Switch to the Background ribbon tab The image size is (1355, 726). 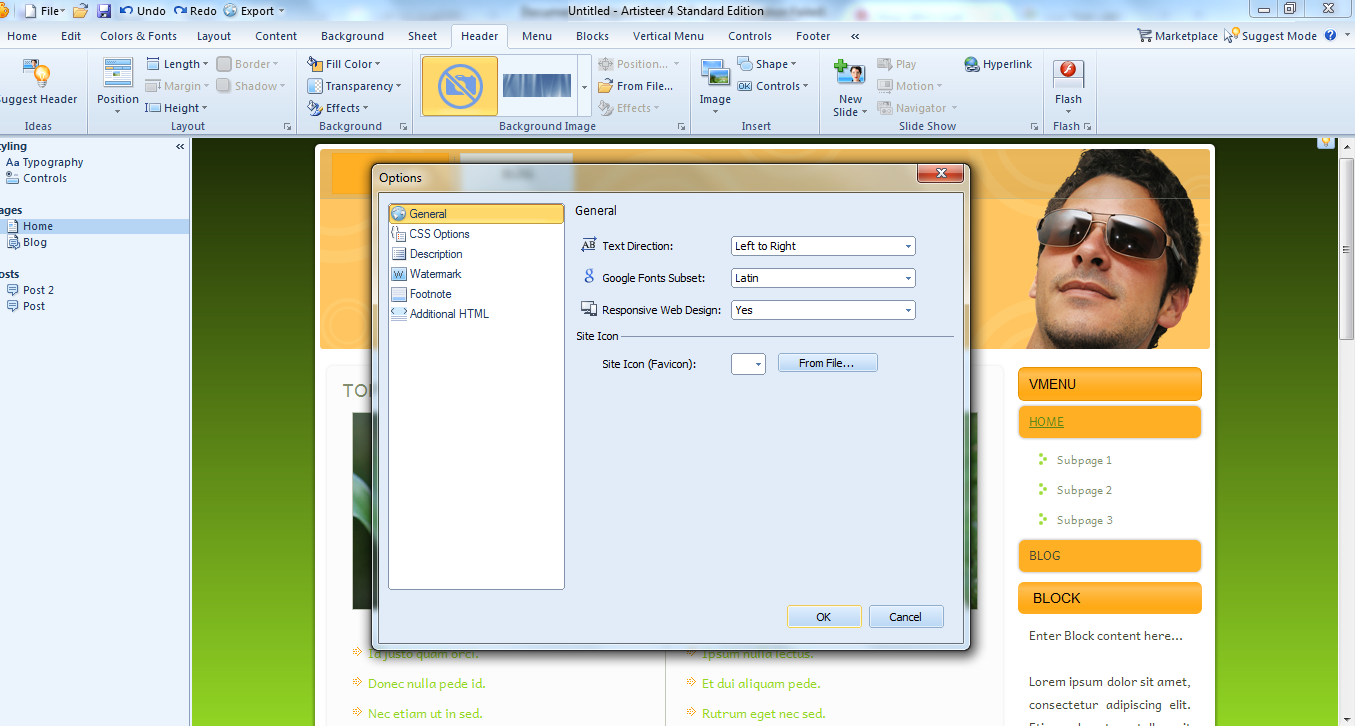point(352,36)
